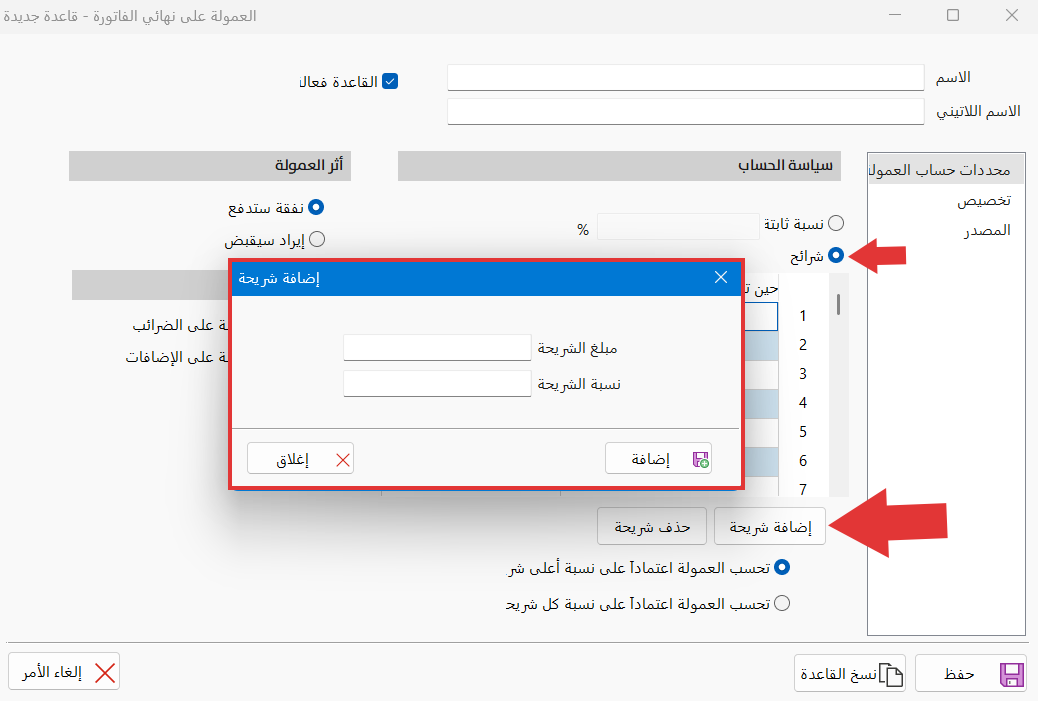Choose the شرائح radio option
The image size is (1038, 701).
[x=836, y=256]
